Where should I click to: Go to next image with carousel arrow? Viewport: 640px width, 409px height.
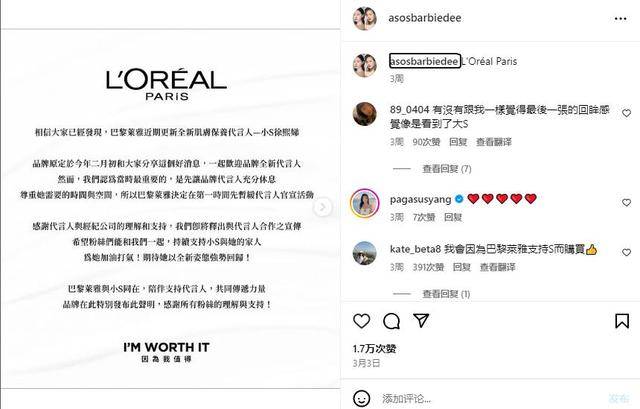click(x=322, y=207)
